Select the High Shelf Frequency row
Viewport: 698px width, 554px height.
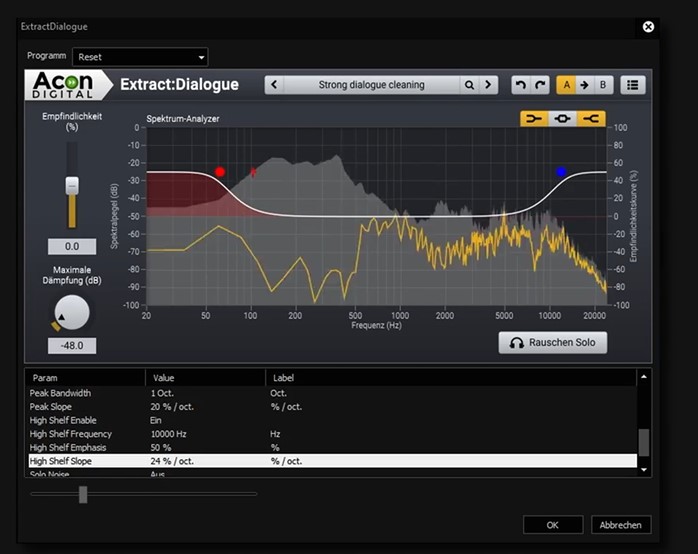coord(333,434)
